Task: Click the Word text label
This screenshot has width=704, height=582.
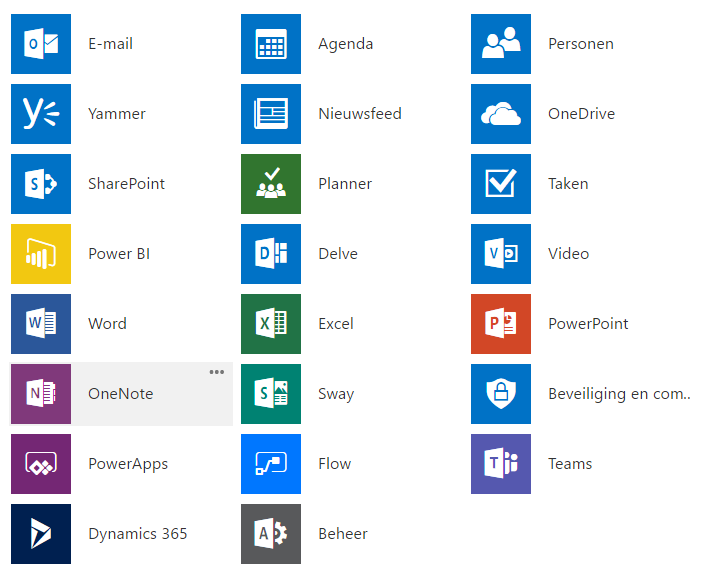Action: [x=107, y=324]
